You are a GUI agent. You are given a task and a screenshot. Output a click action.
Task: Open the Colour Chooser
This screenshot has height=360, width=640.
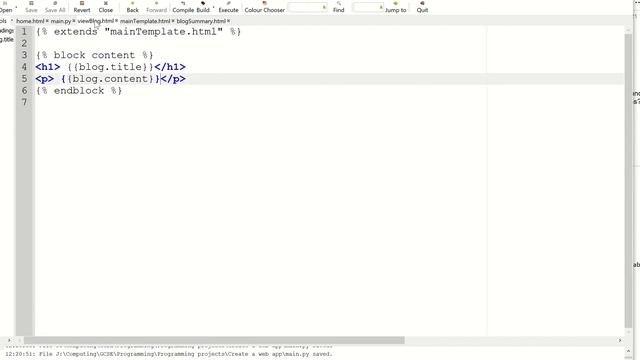pyautogui.click(x=264, y=7)
